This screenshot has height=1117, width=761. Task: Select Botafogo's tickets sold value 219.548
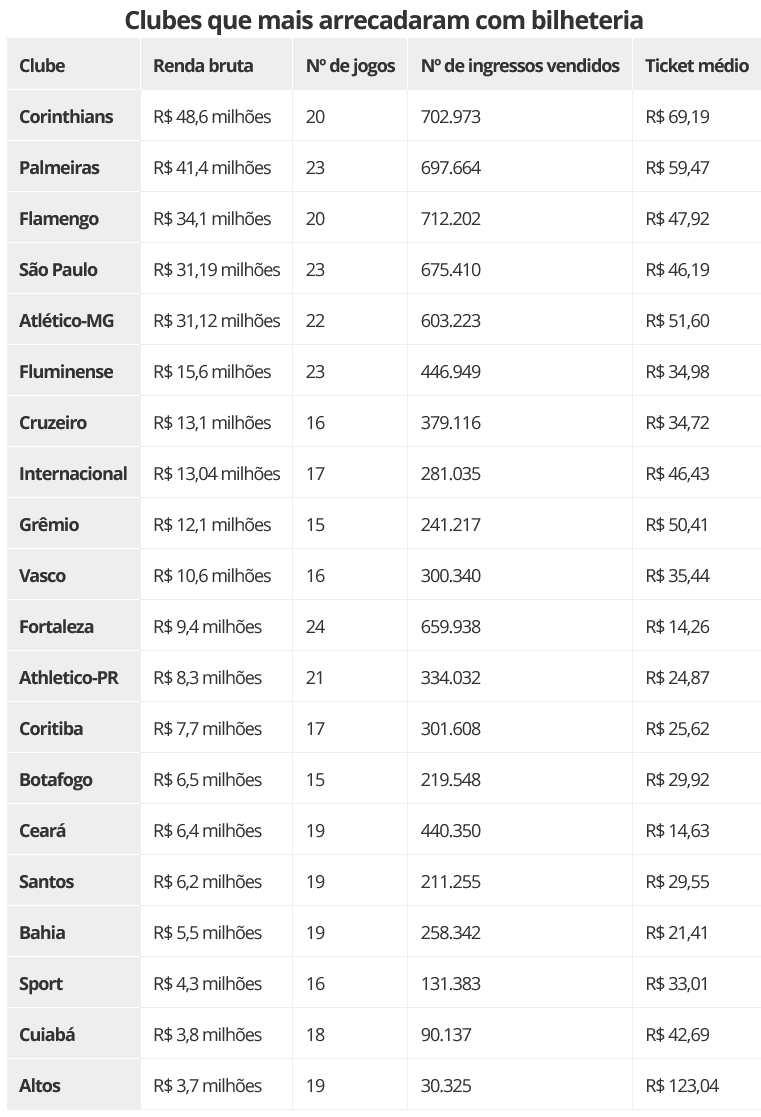451,780
